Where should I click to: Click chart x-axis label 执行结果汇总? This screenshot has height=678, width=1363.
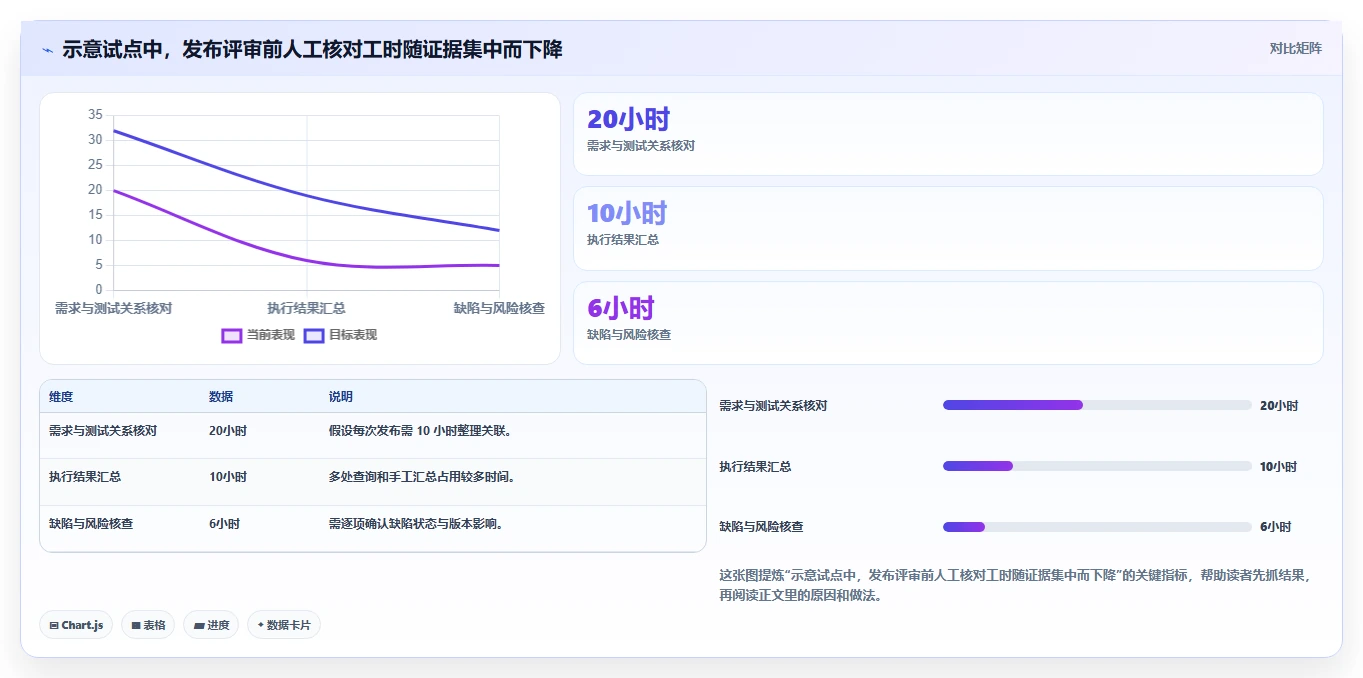click(x=306, y=309)
